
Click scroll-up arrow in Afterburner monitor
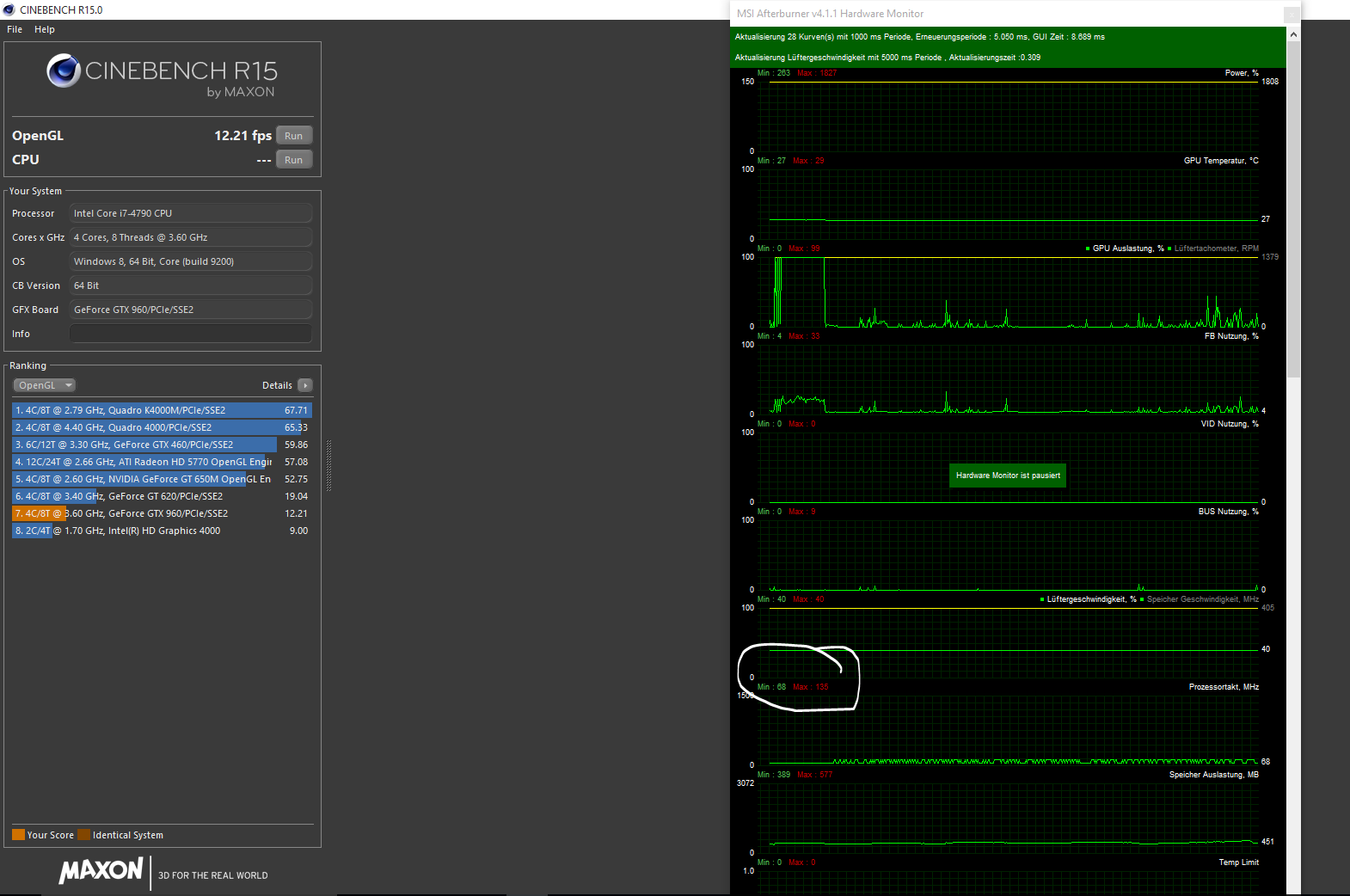(1293, 35)
